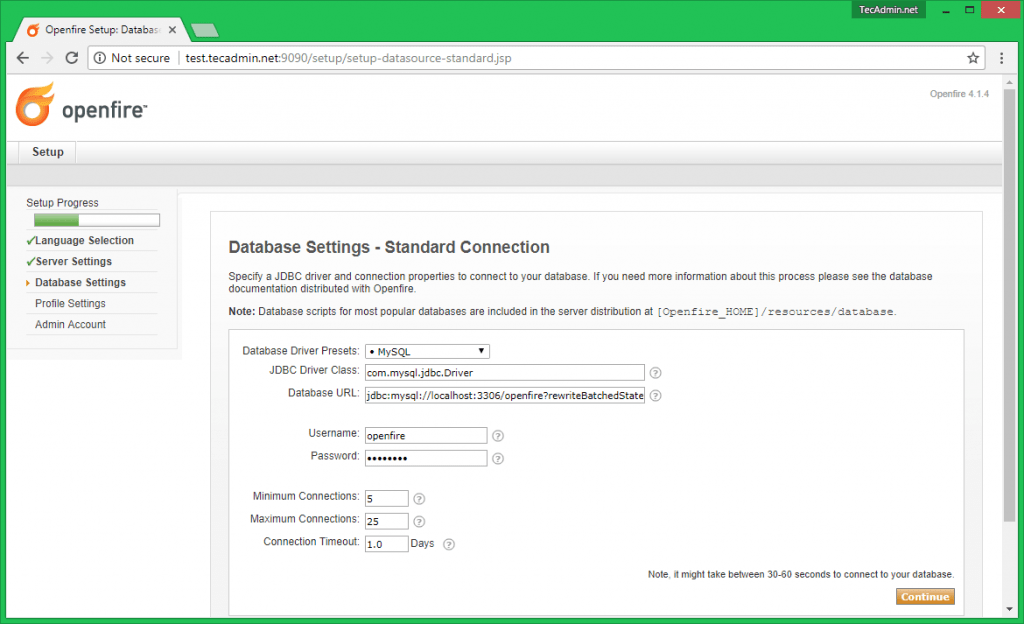The height and width of the screenshot is (624, 1024).
Task: Select Profile Settings step
Action: (70, 304)
